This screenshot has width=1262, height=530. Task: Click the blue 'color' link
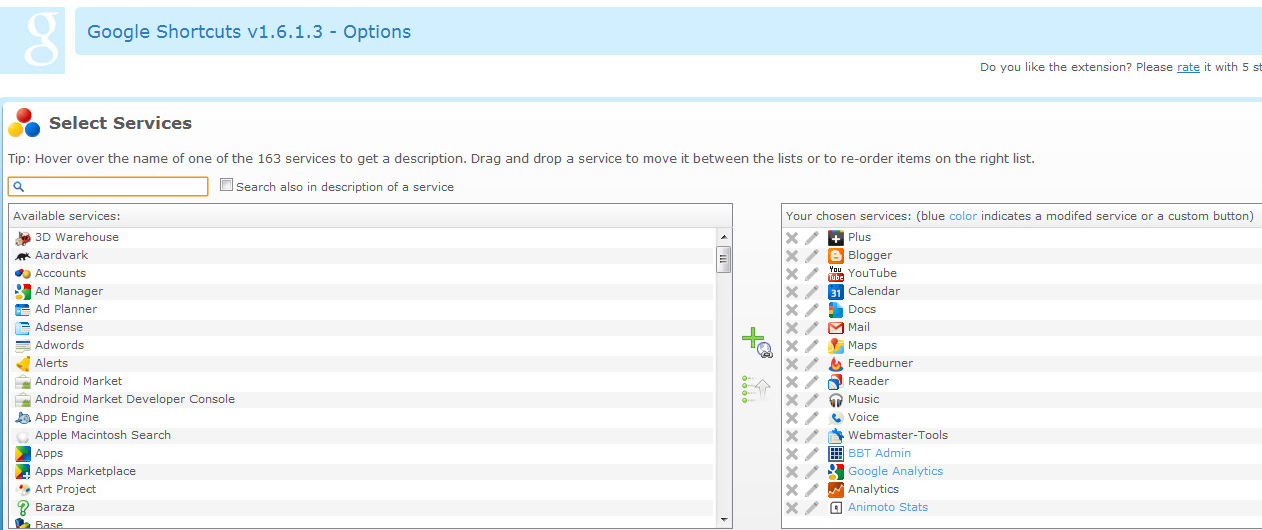point(963,216)
